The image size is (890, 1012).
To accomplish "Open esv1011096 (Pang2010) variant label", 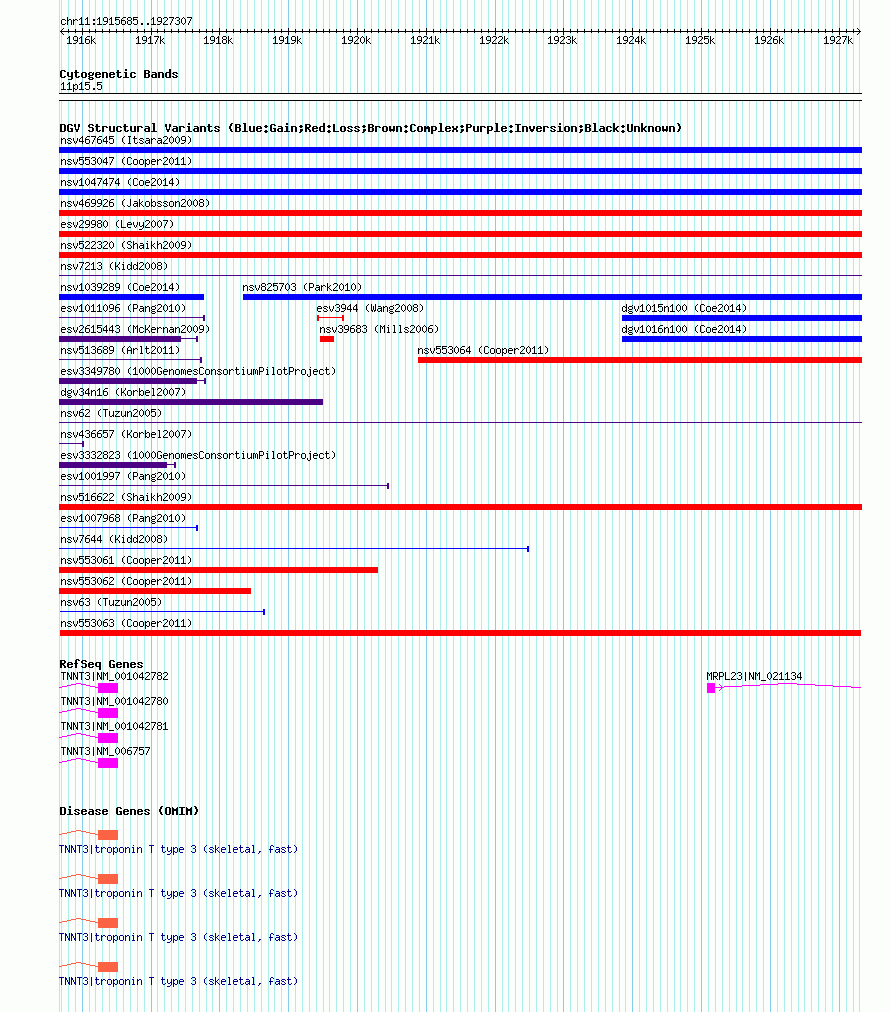I will tap(123, 308).
